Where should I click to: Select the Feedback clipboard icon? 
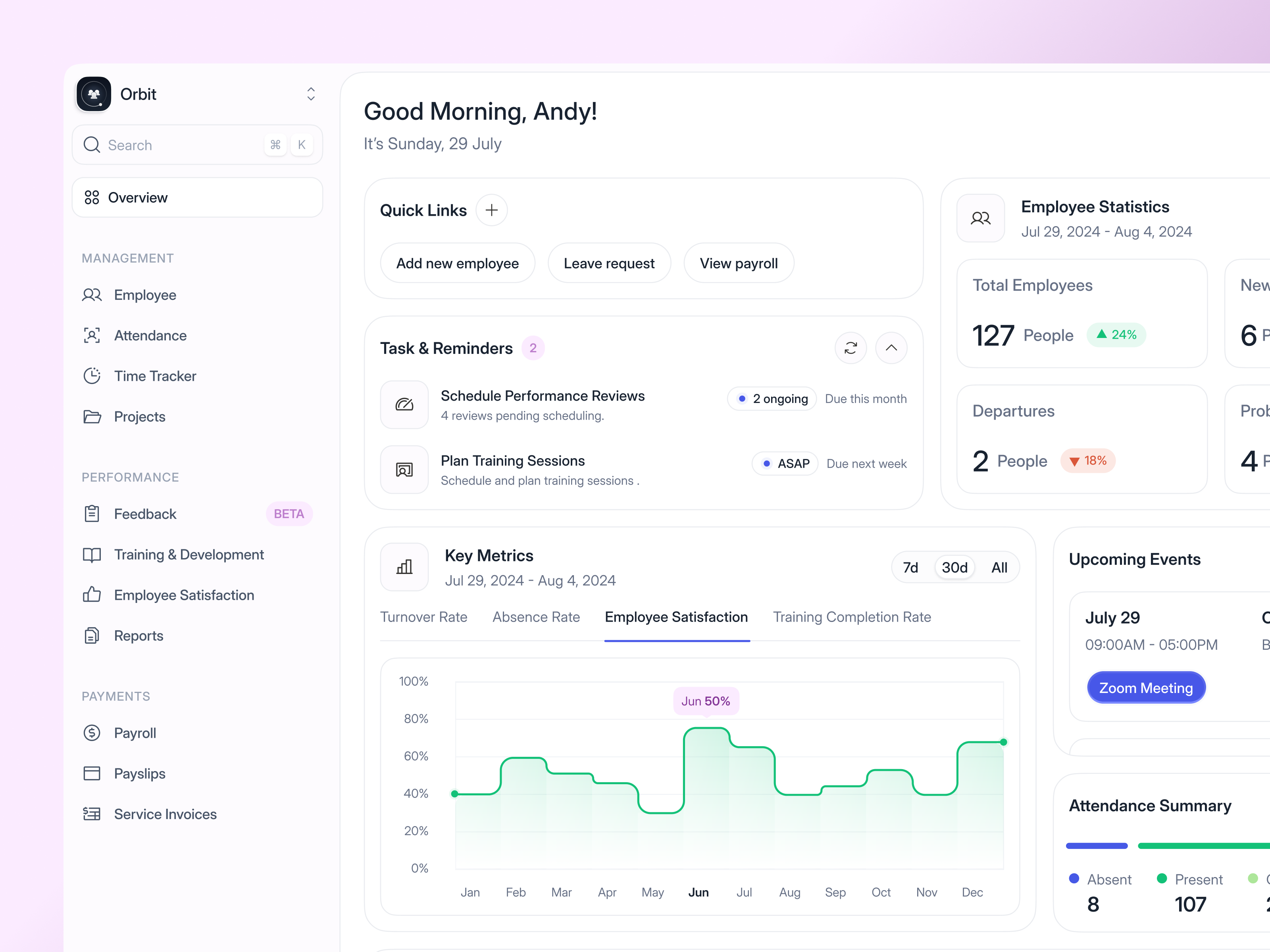(92, 514)
